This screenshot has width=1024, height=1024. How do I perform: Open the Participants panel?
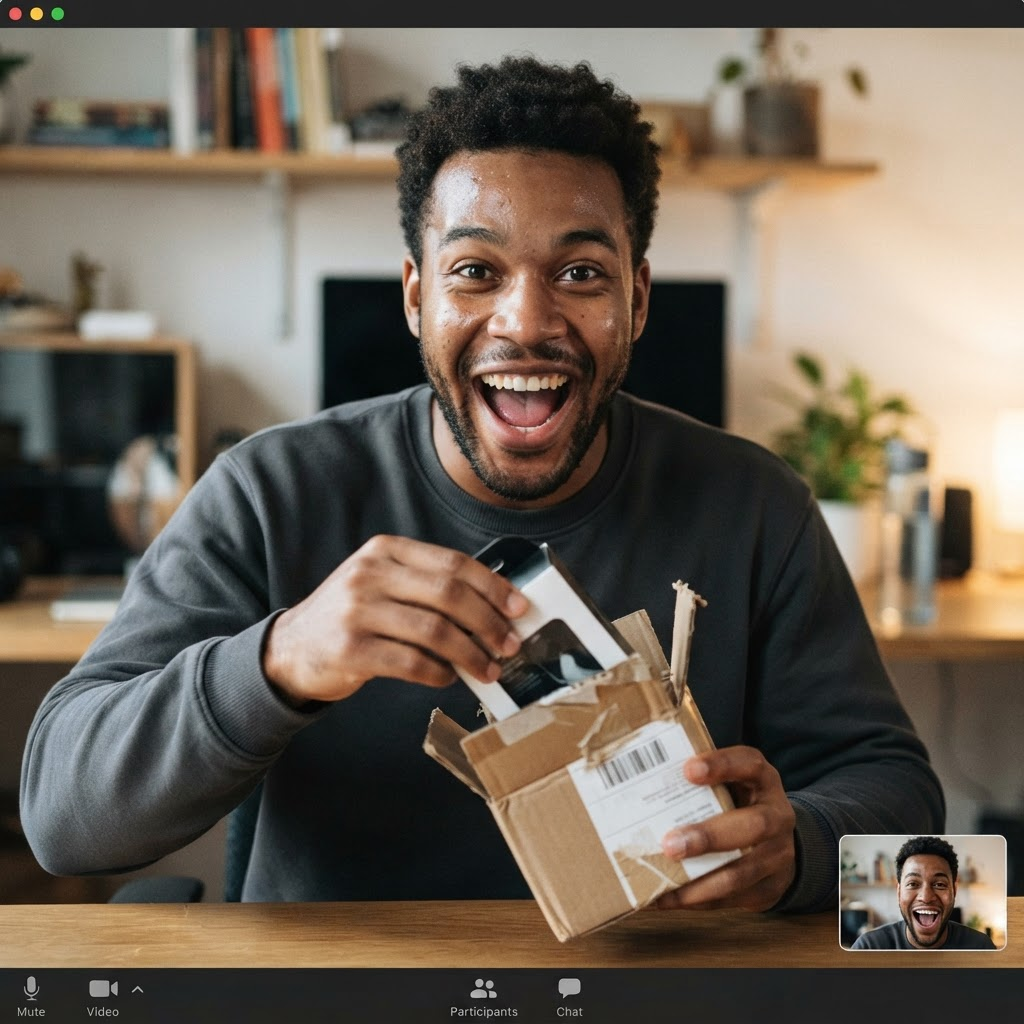pos(483,997)
